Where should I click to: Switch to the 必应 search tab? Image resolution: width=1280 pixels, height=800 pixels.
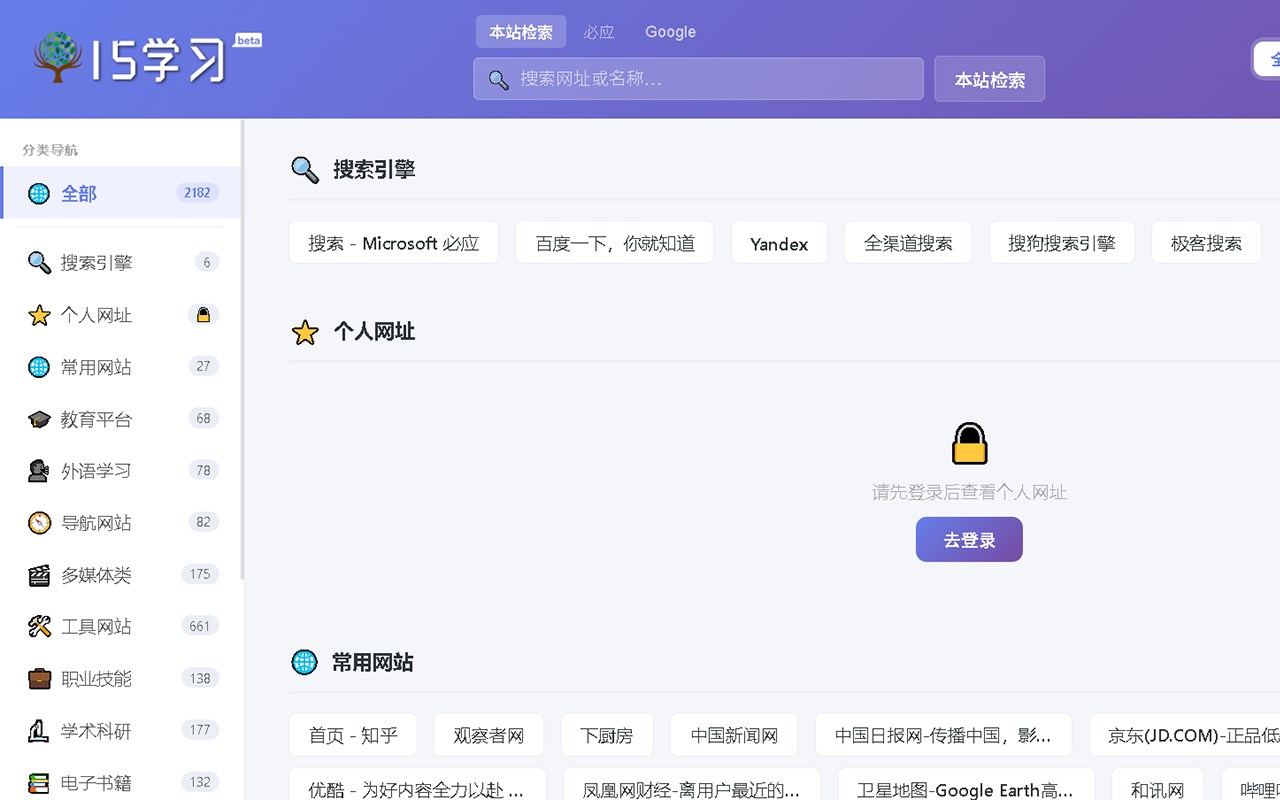599,32
